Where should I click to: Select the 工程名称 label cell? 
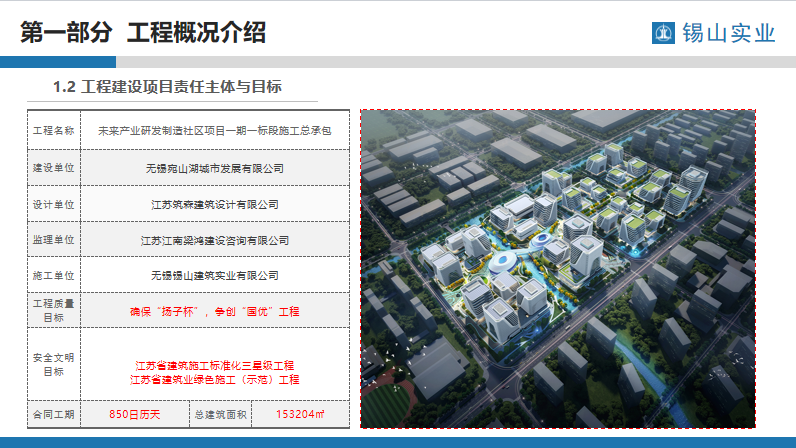click(x=54, y=130)
